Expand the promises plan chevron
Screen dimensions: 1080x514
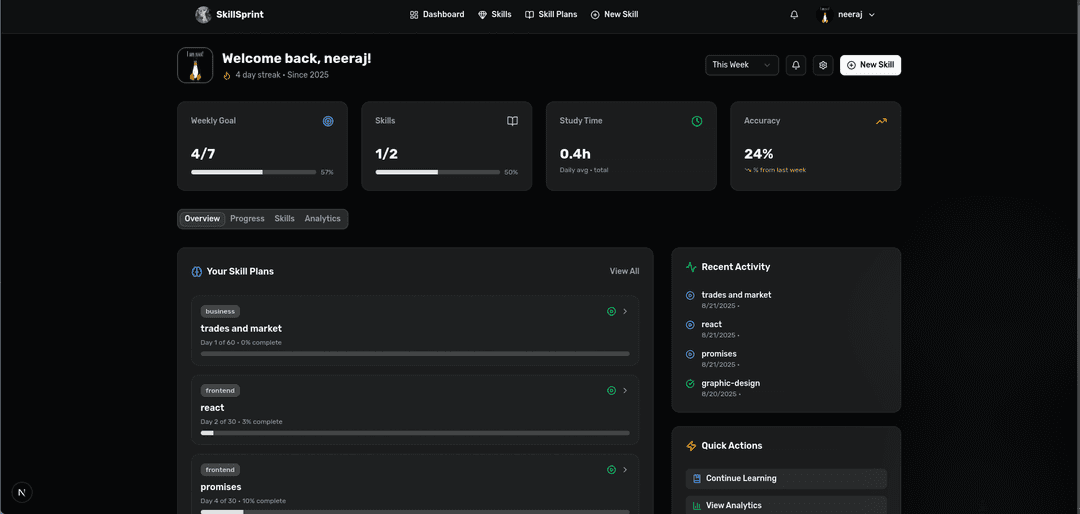[x=625, y=470]
